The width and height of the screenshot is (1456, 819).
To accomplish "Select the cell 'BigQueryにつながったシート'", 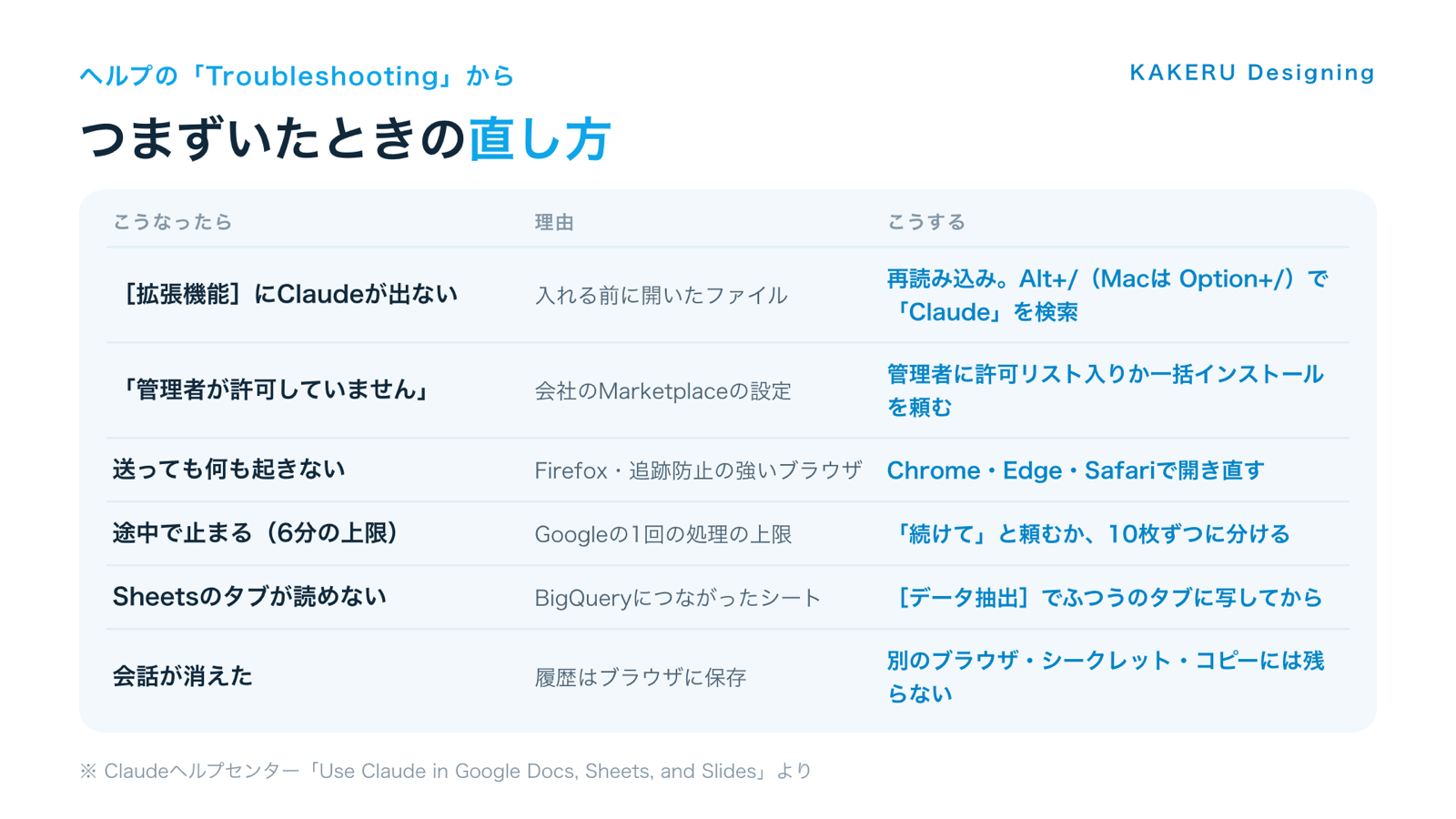I will (x=678, y=598).
